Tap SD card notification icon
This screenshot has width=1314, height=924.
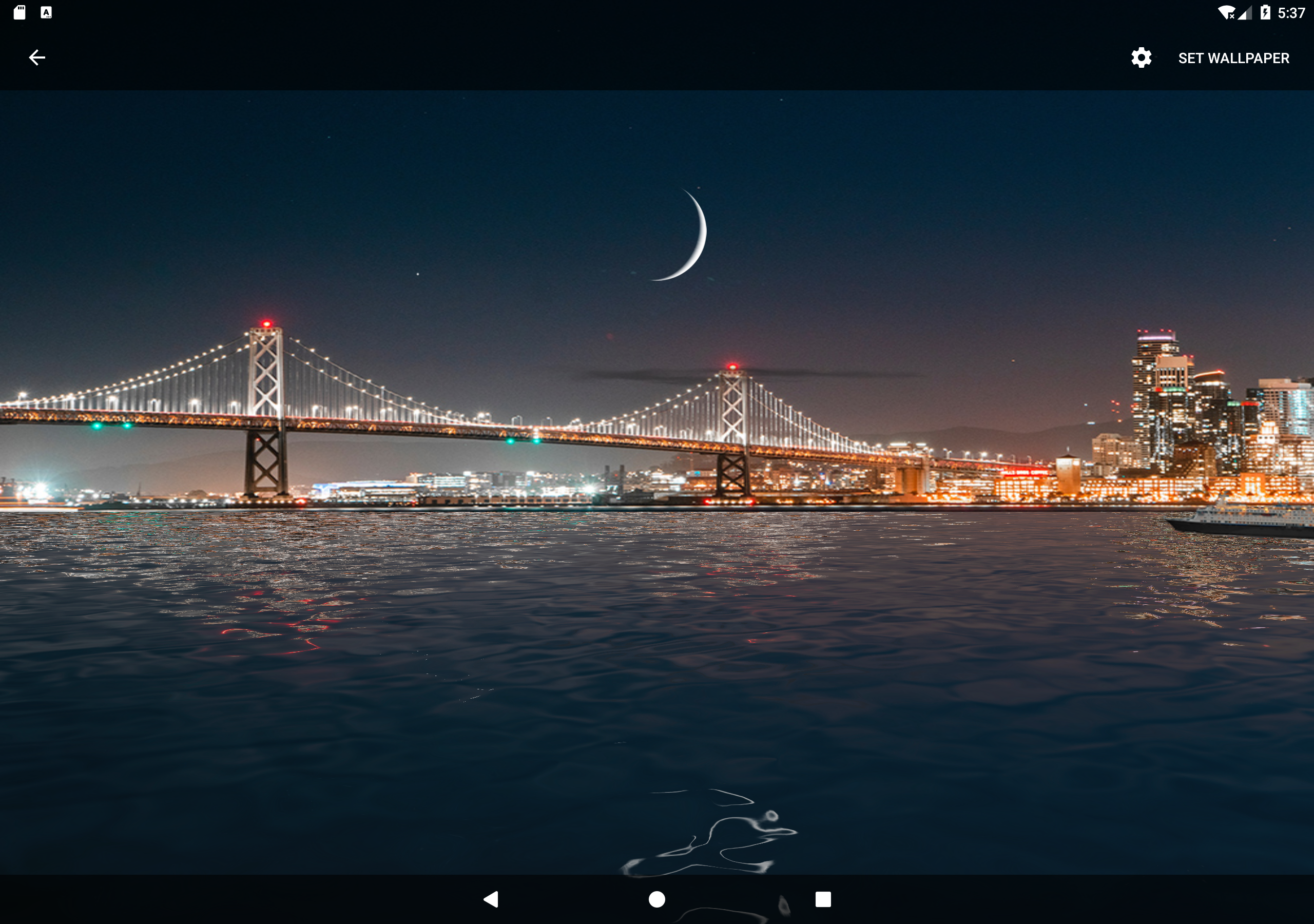tap(20, 12)
